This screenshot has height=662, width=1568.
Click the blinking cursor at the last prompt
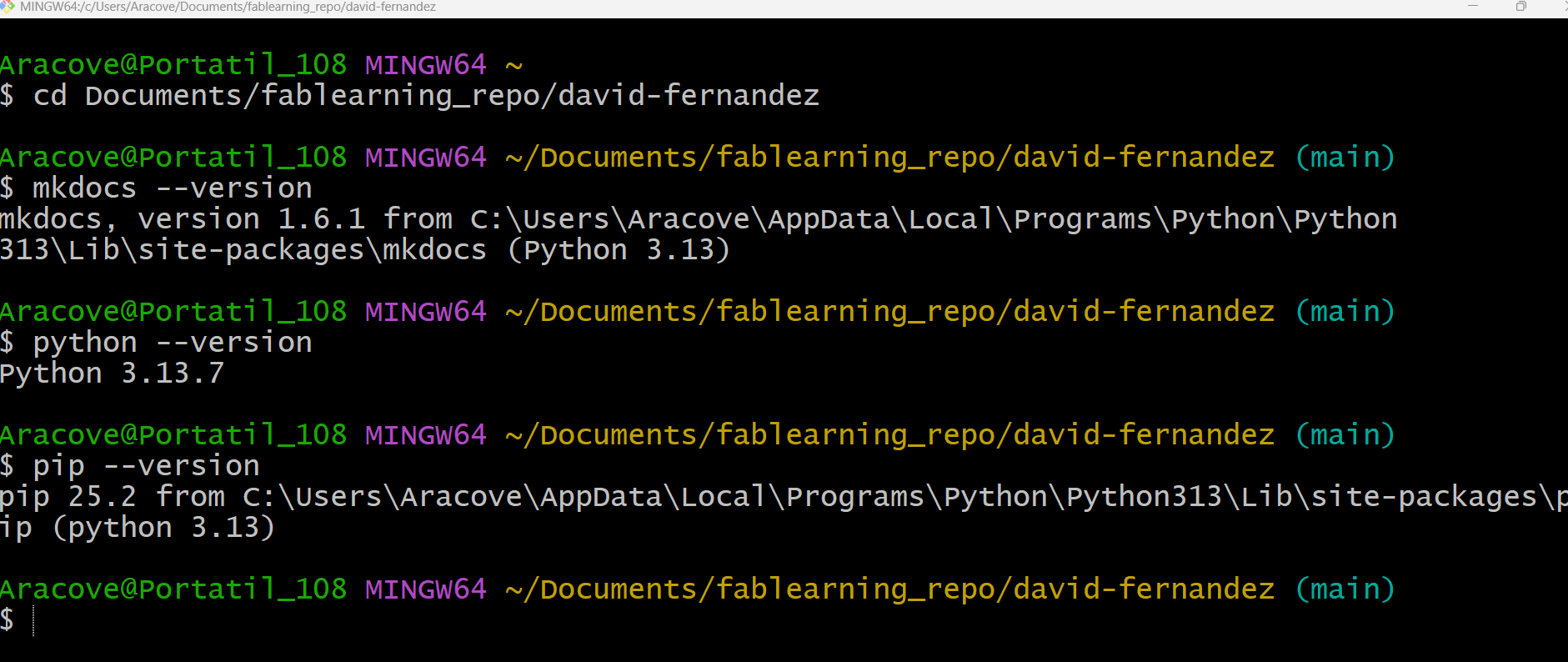(x=33, y=620)
